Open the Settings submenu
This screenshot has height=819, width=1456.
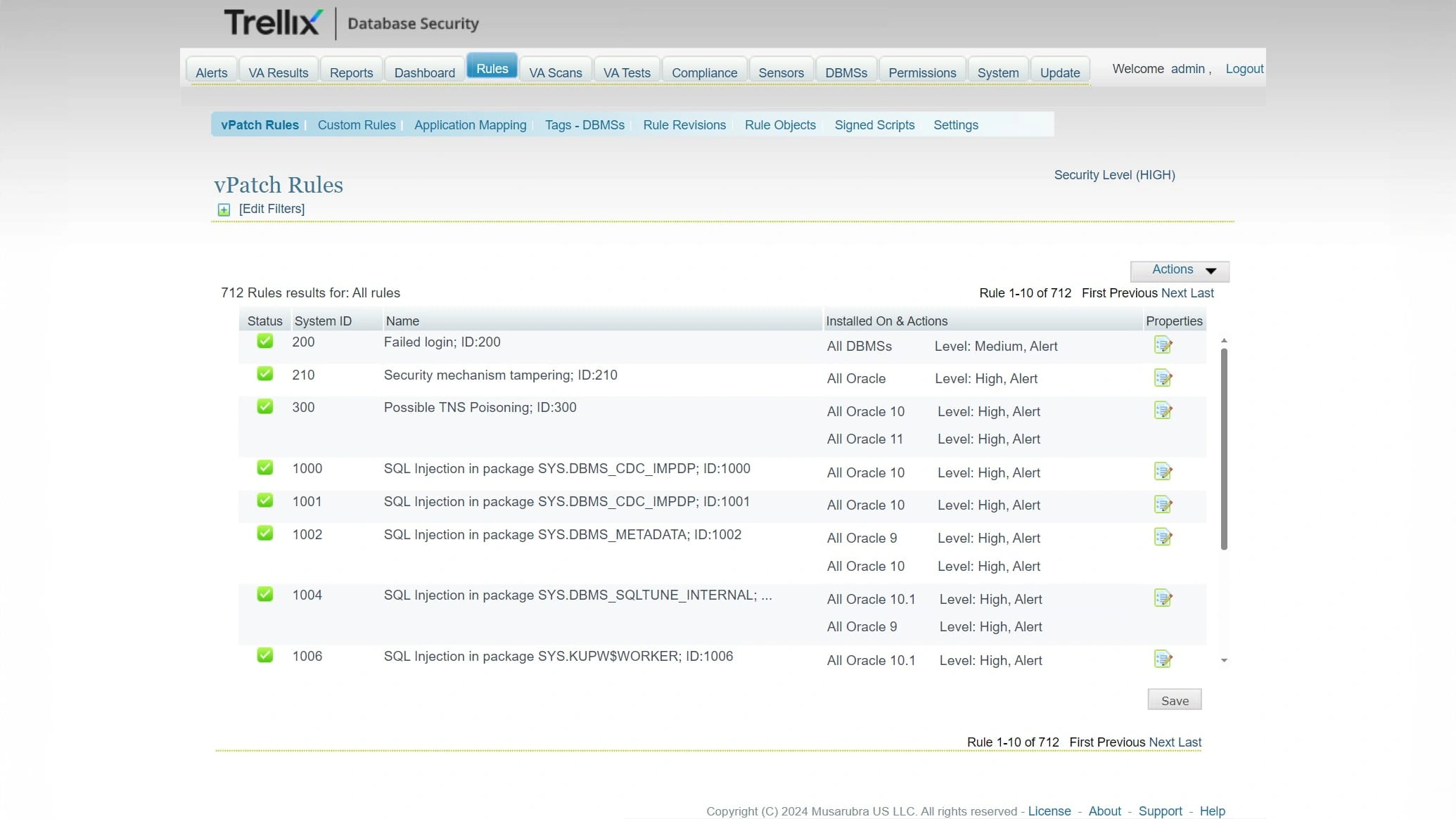coord(955,124)
